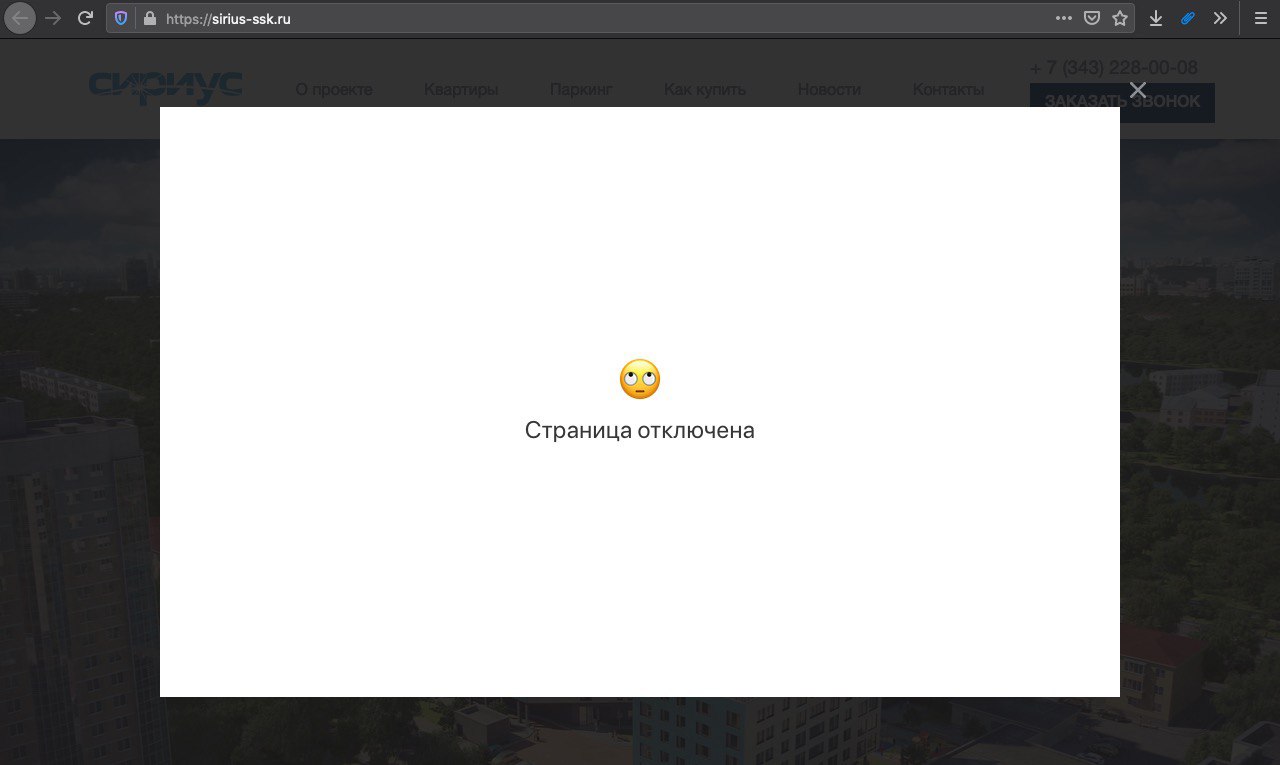Click the padlock site security icon
The image size is (1280, 765).
tap(150, 18)
